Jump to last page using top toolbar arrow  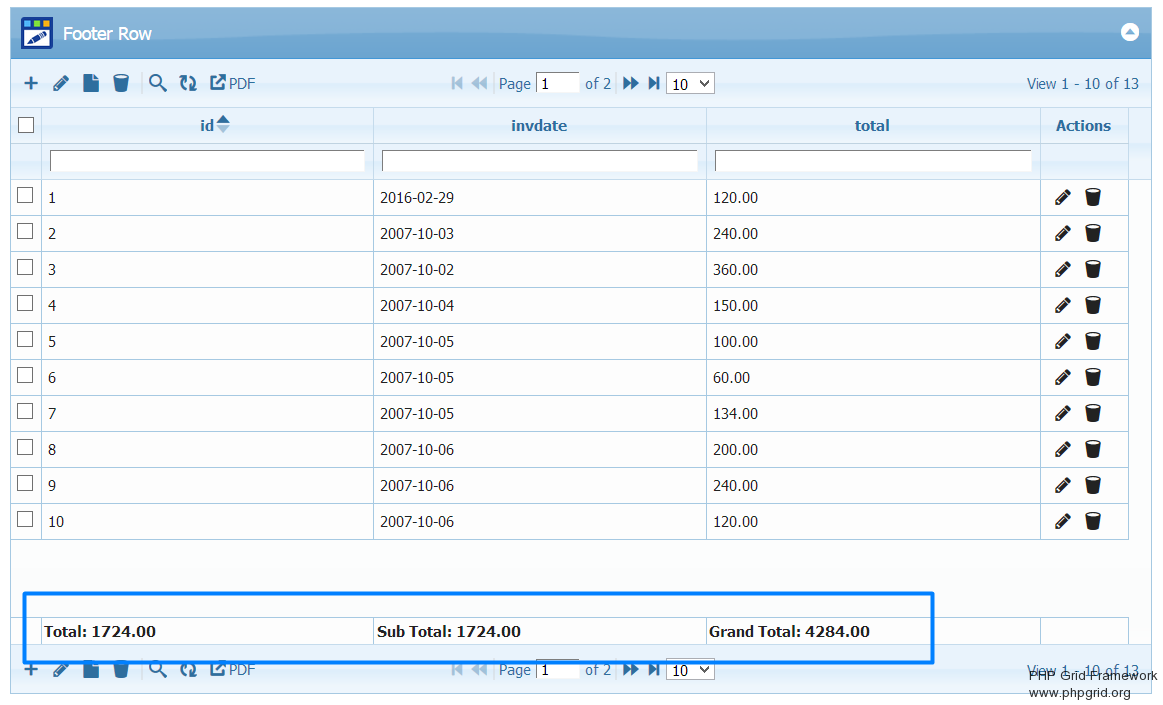[x=654, y=83]
